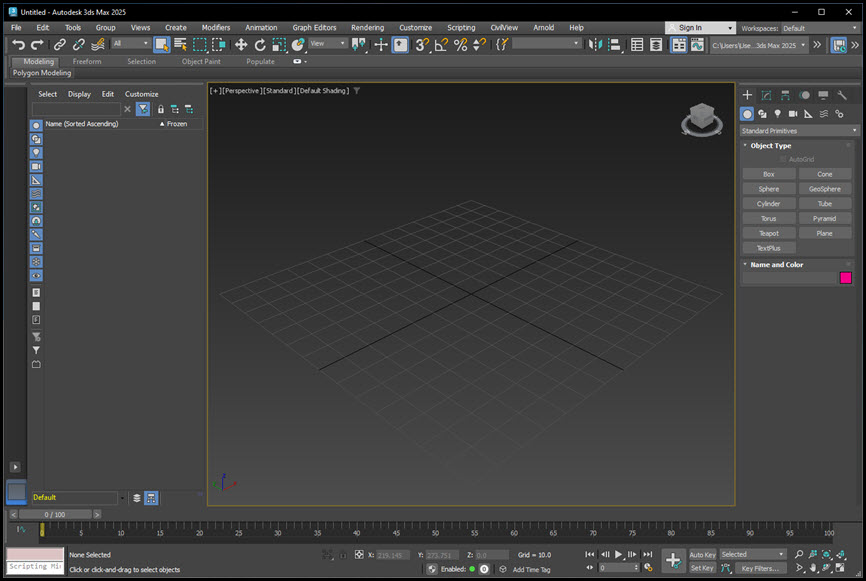Viewport: 866px width, 581px height.
Task: Open the Modify tab in command panel
Action: pos(766,95)
